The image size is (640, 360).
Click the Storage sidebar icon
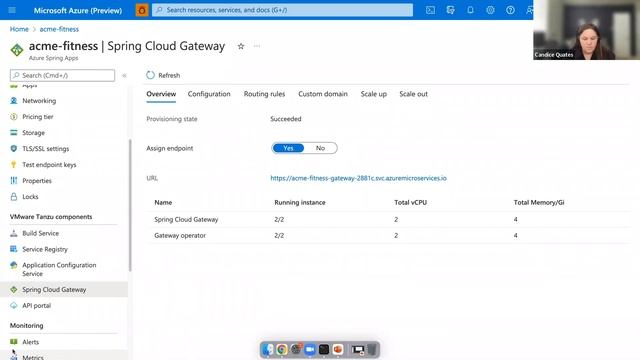[x=13, y=133]
